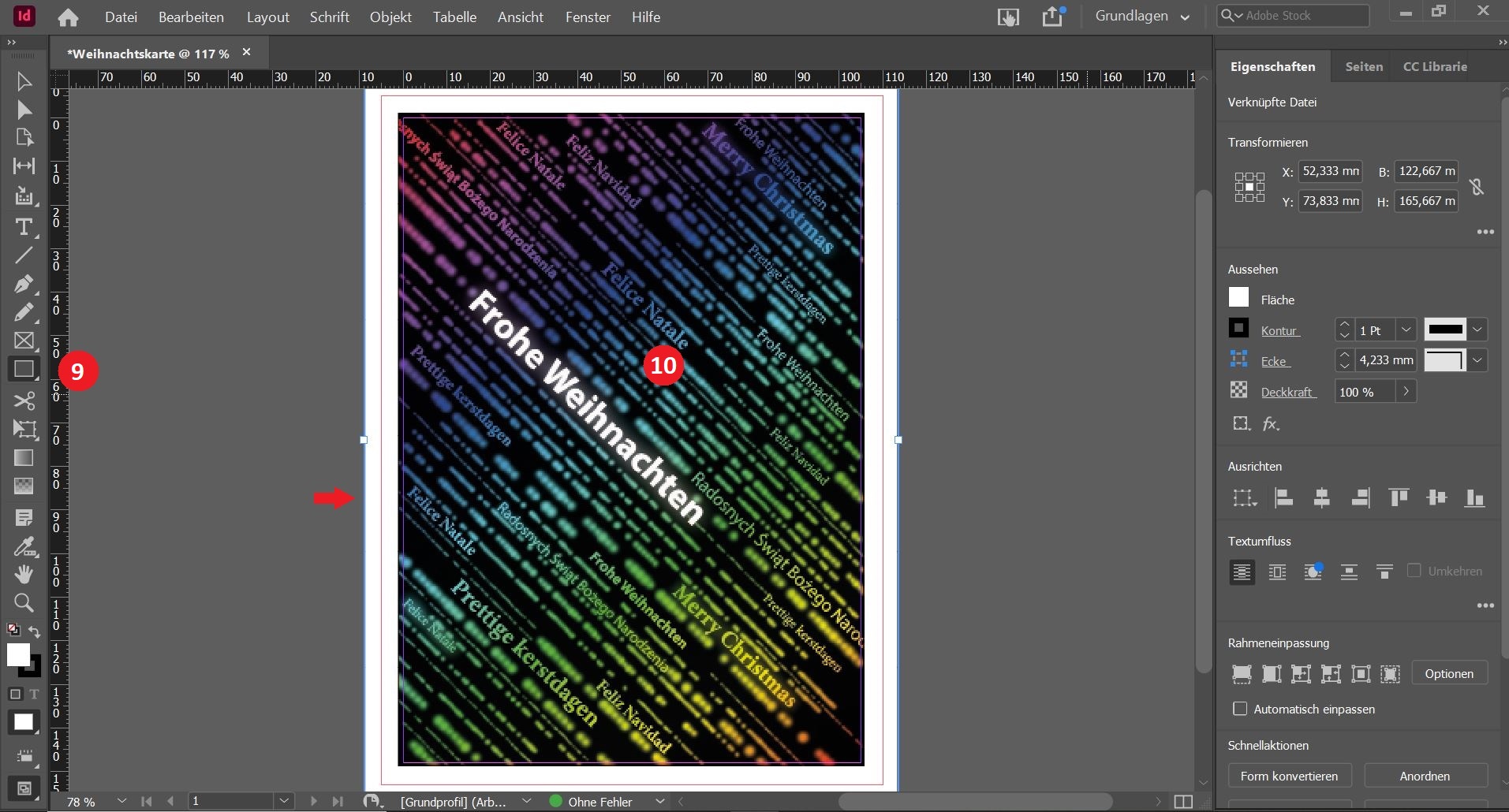The height and width of the screenshot is (812, 1509).
Task: Switch to the Seiten tab
Action: (1364, 67)
